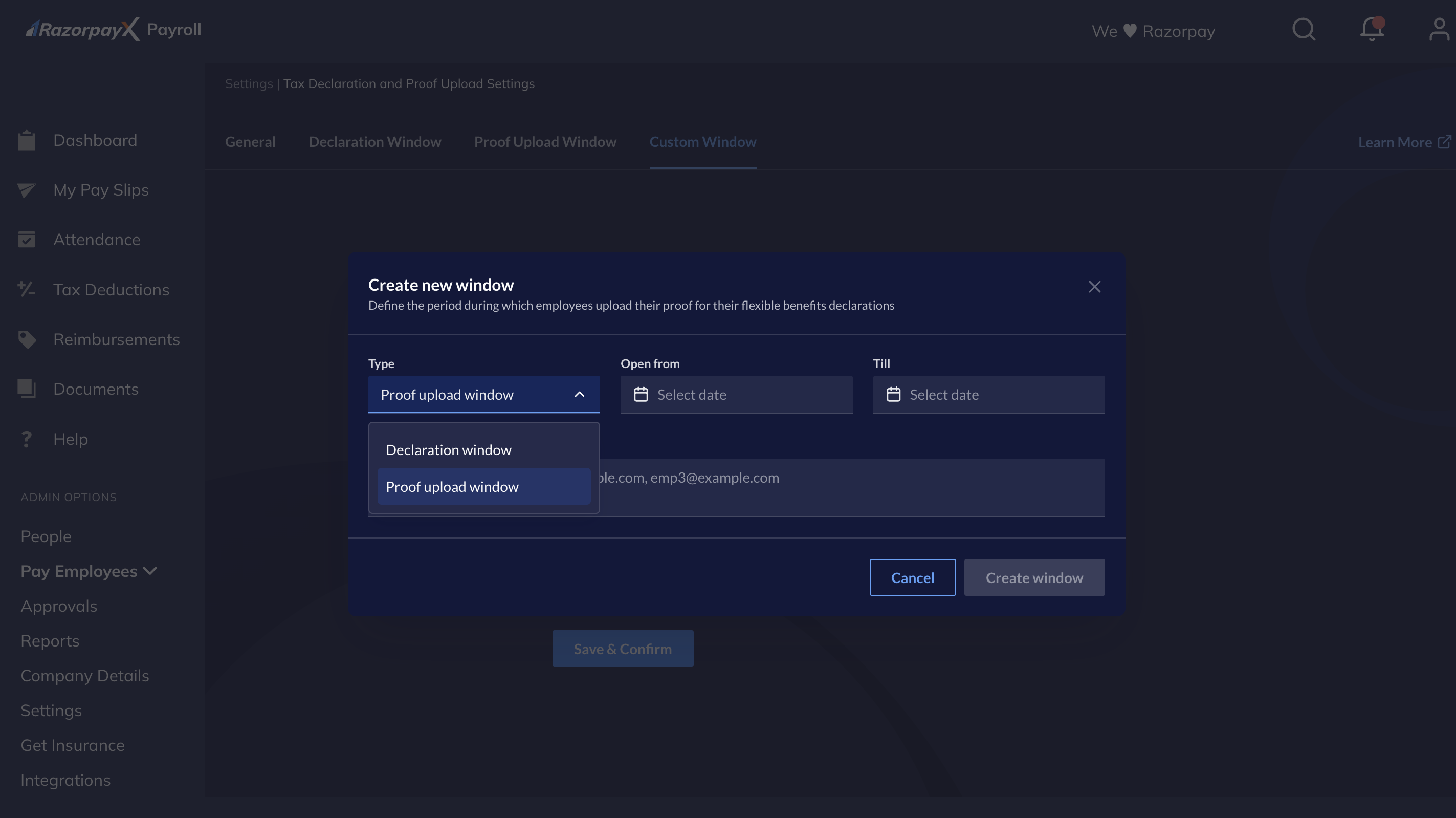Select the Open from date field
This screenshot has height=818, width=1456.
pos(736,394)
